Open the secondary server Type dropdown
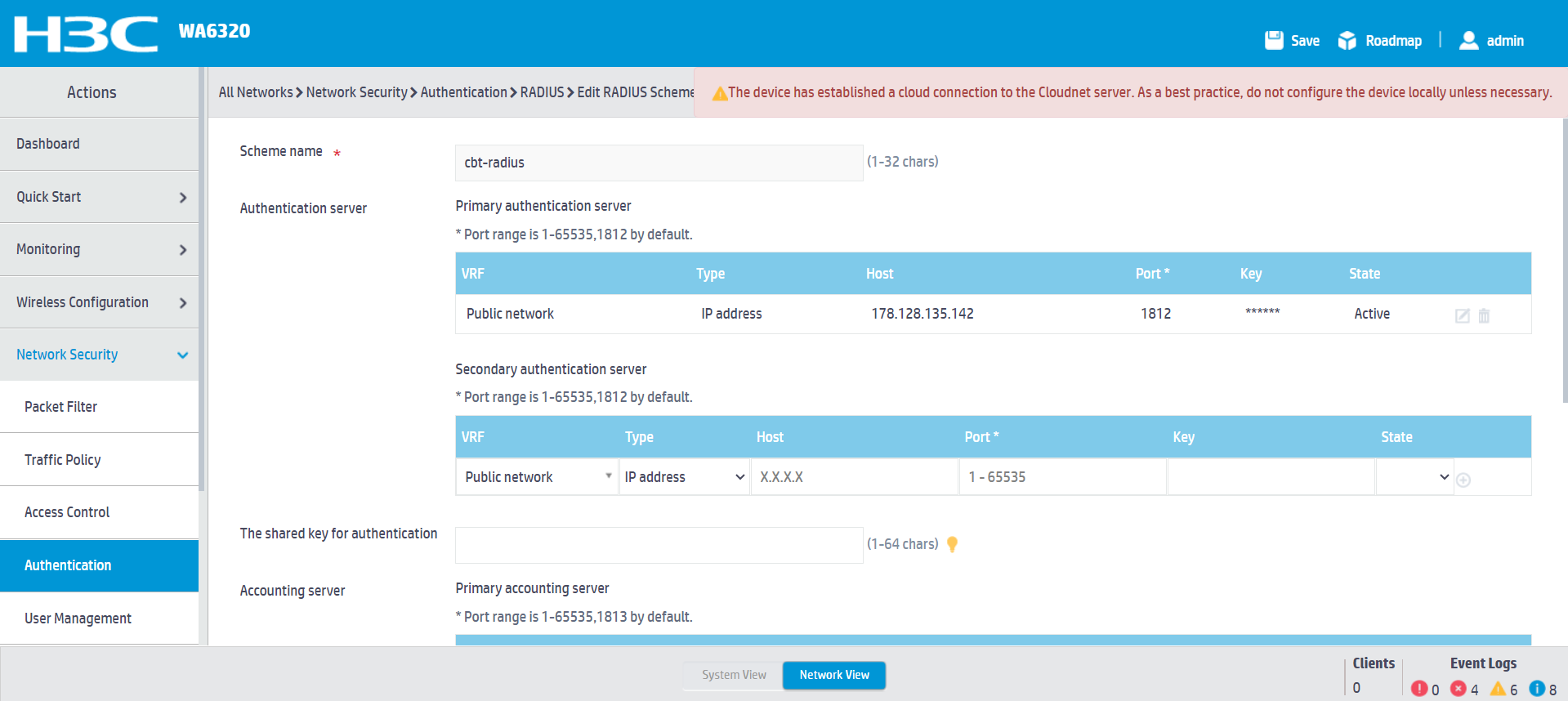The width and height of the screenshot is (1568, 701). pyautogui.click(x=684, y=477)
